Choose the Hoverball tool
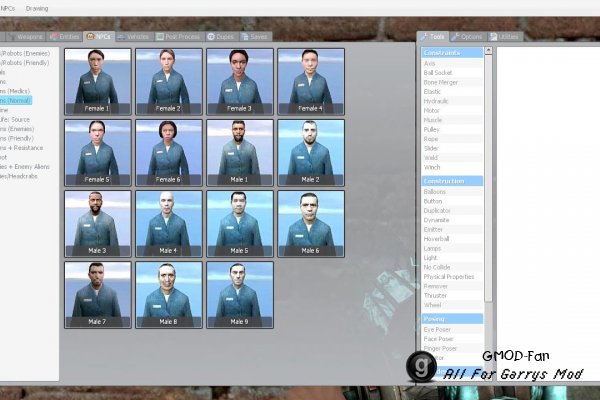The image size is (600, 400). pos(452,239)
